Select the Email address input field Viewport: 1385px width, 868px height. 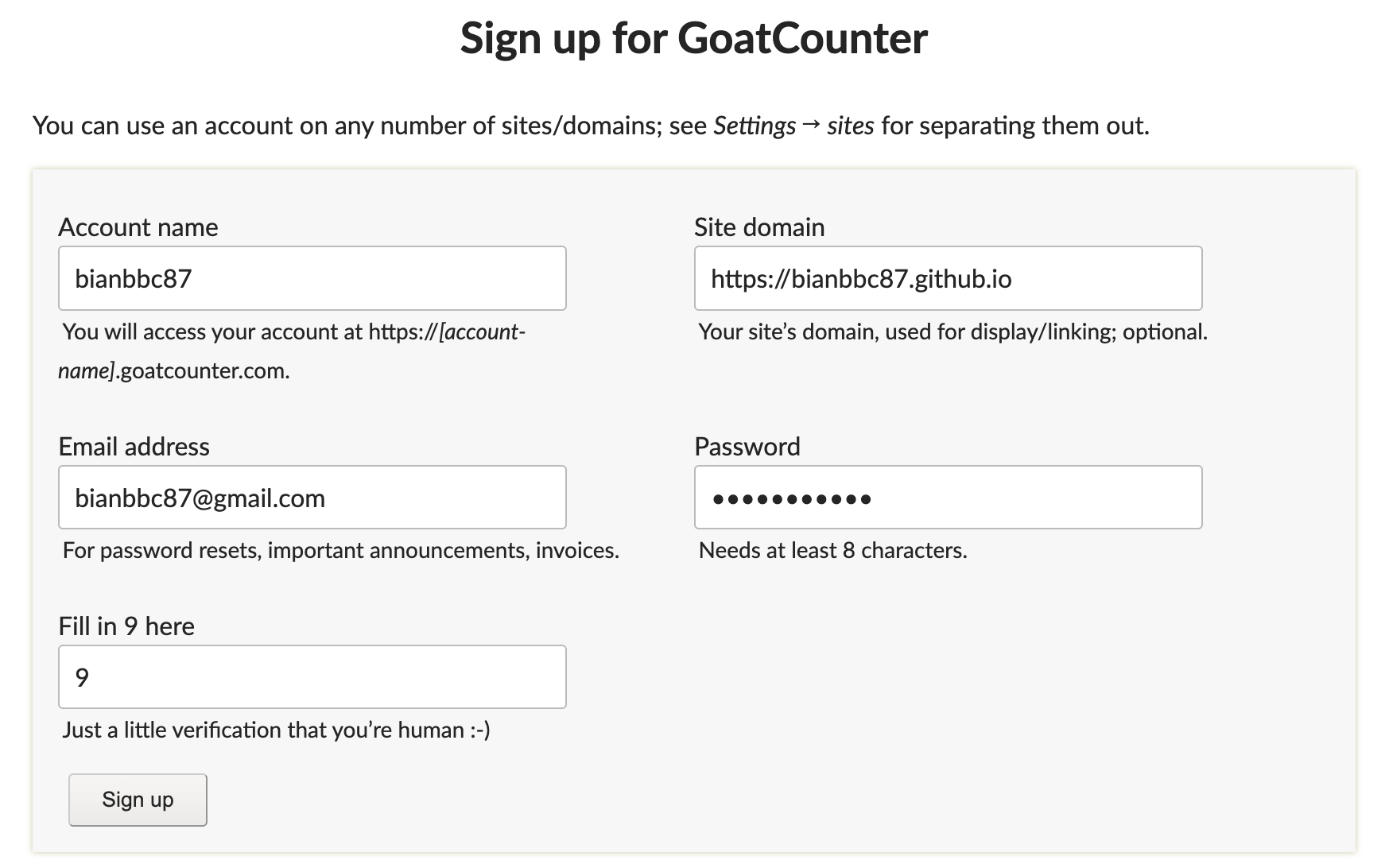coord(312,498)
